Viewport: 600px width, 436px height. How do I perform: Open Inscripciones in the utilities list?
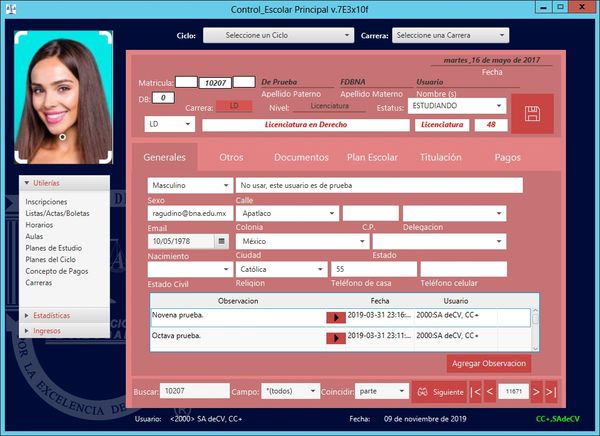tap(47, 202)
